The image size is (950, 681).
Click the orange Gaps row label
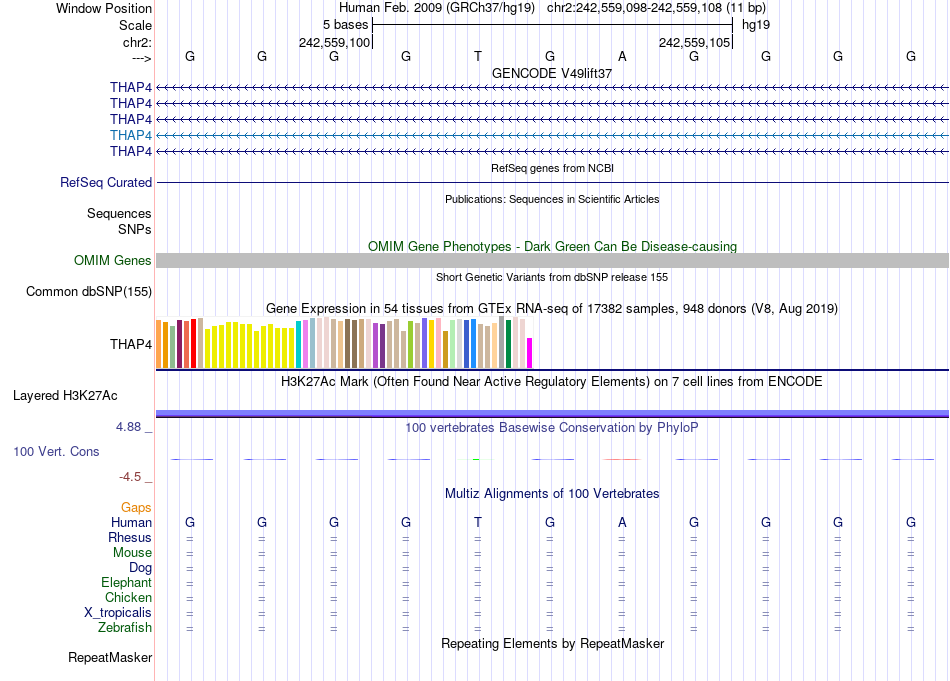click(x=136, y=507)
